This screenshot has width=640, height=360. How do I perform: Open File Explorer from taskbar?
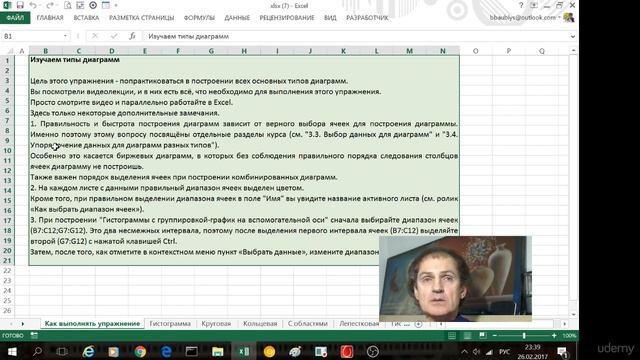pyautogui.click(x=218, y=351)
